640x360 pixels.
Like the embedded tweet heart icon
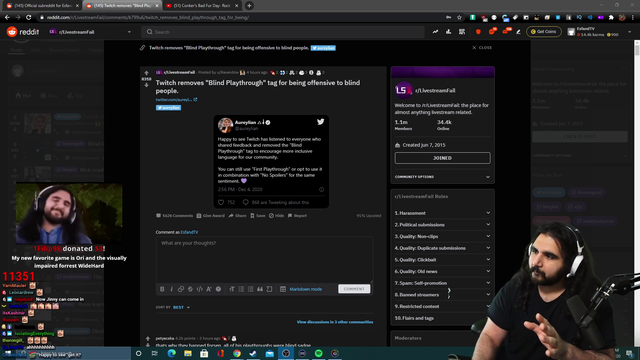point(221,202)
